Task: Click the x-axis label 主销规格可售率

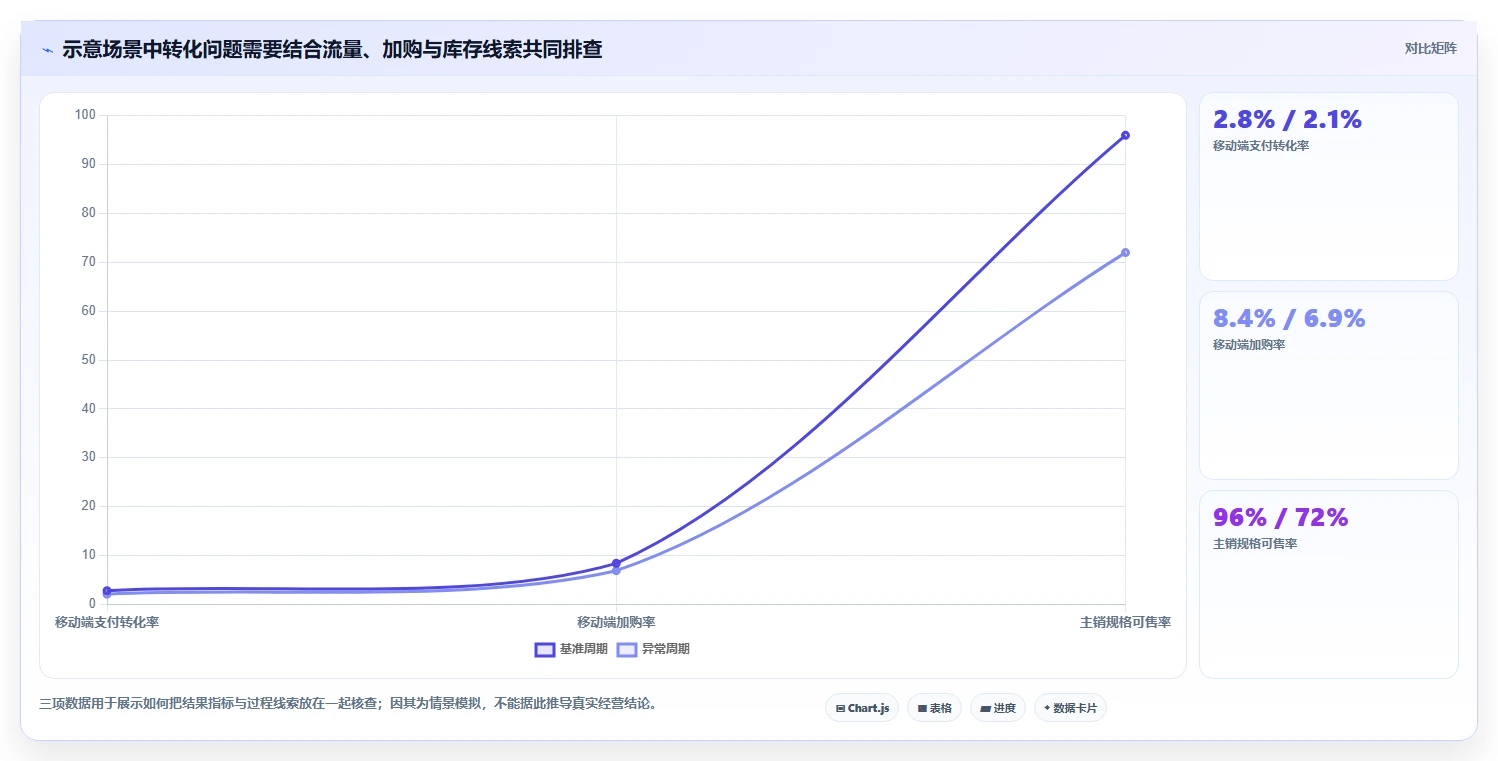Action: (x=1125, y=622)
